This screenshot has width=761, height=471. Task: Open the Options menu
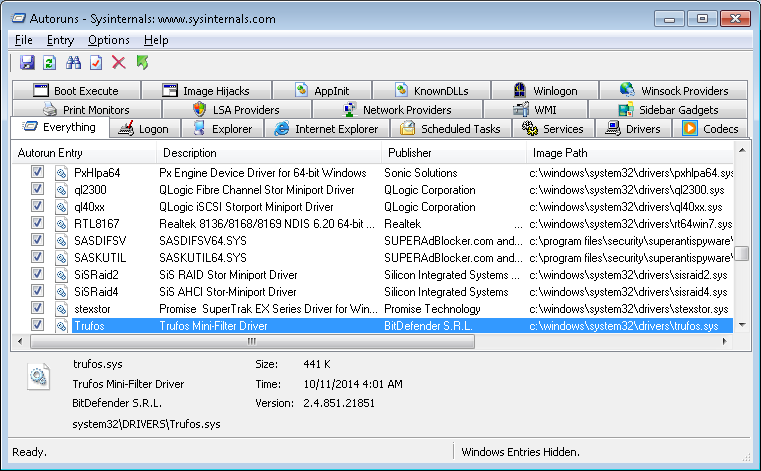(109, 40)
